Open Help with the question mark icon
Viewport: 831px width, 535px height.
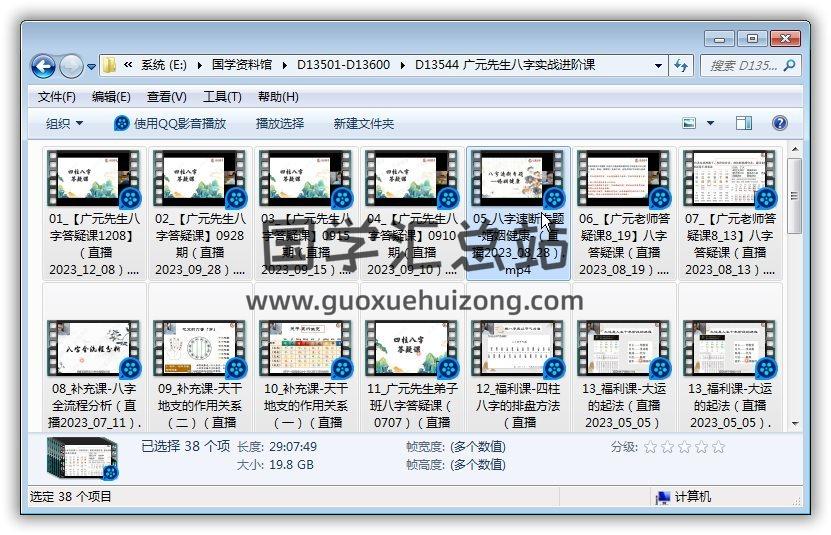pyautogui.click(x=780, y=123)
